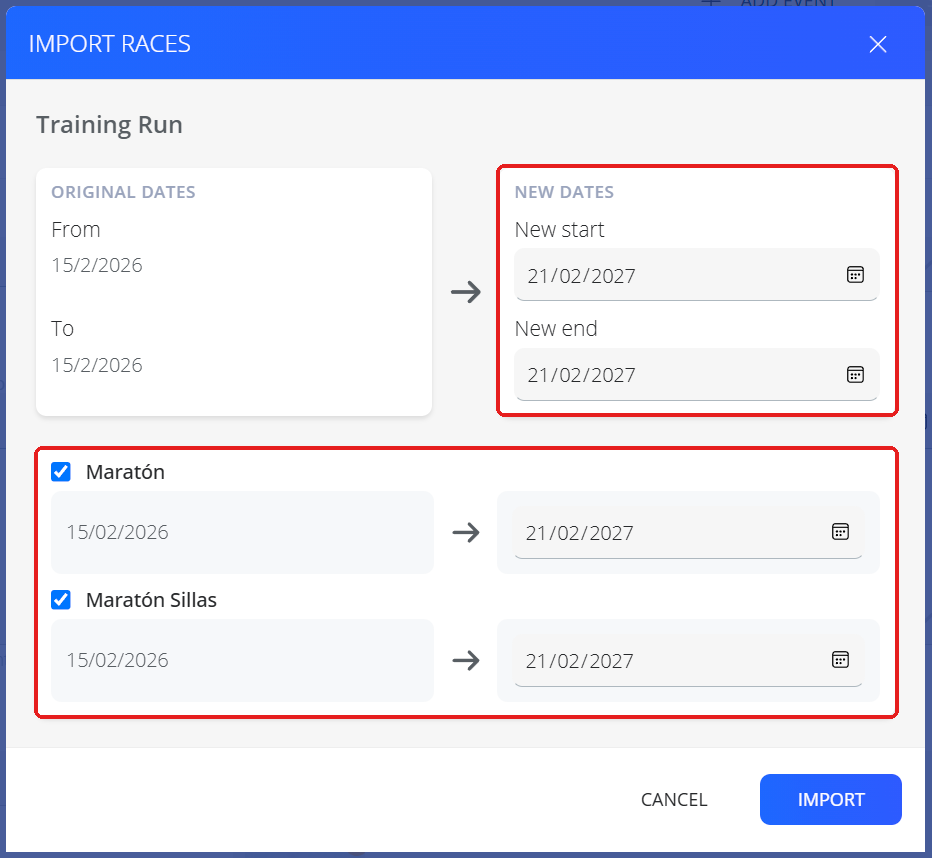Image resolution: width=932 pixels, height=858 pixels.
Task: Click the Maratón Sillas label text
Action: [151, 600]
